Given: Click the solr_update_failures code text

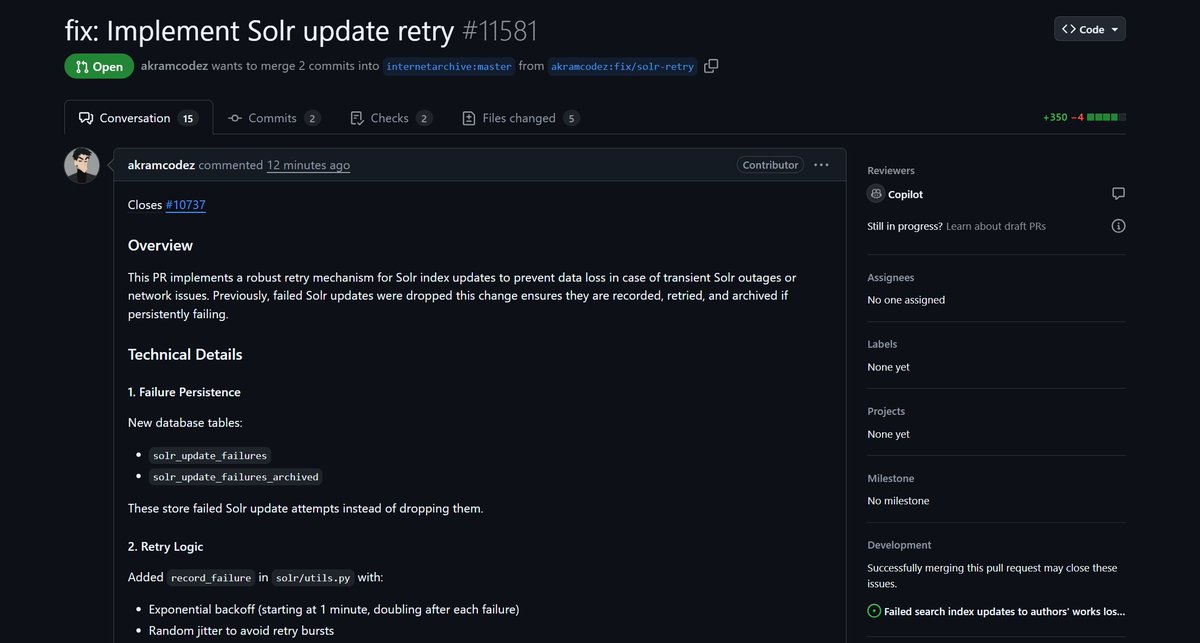Looking at the screenshot, I should [x=211, y=455].
